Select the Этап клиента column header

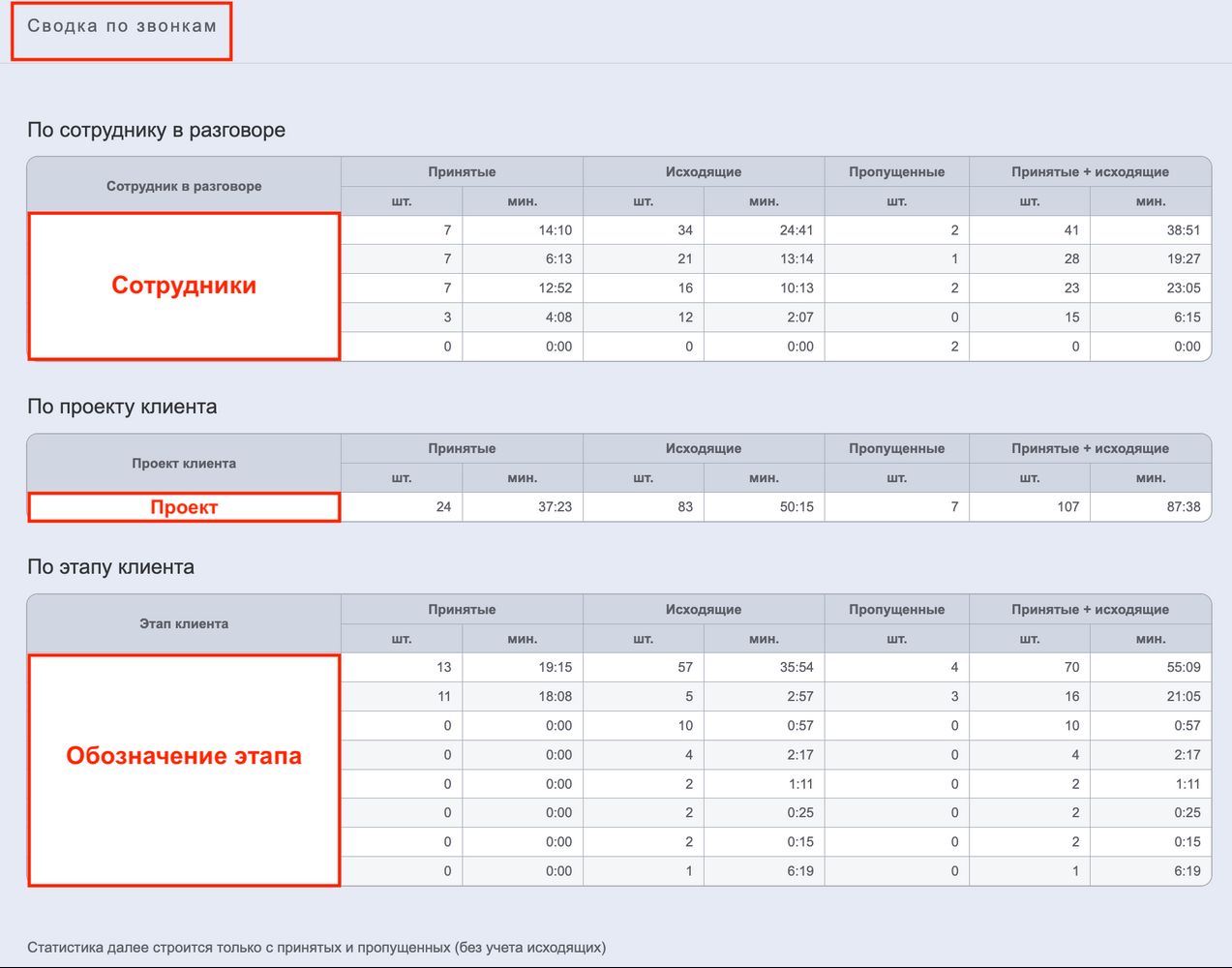(184, 623)
